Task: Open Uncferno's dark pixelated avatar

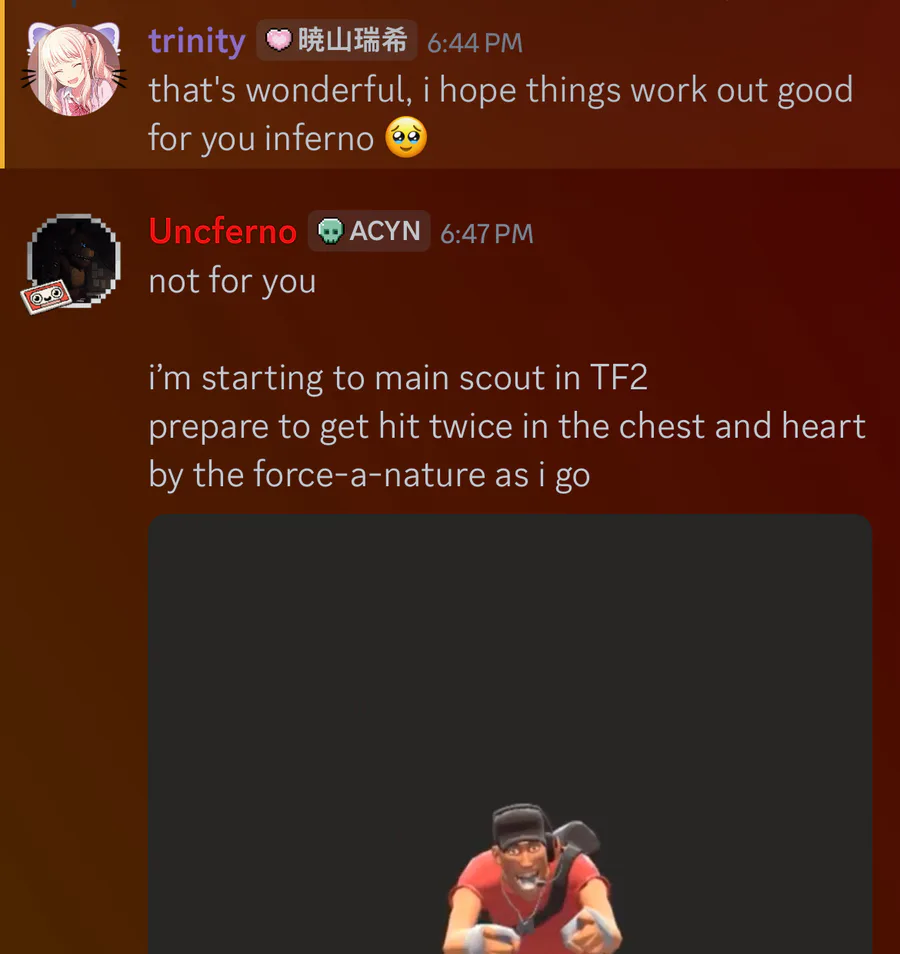Action: pyautogui.click(x=74, y=260)
